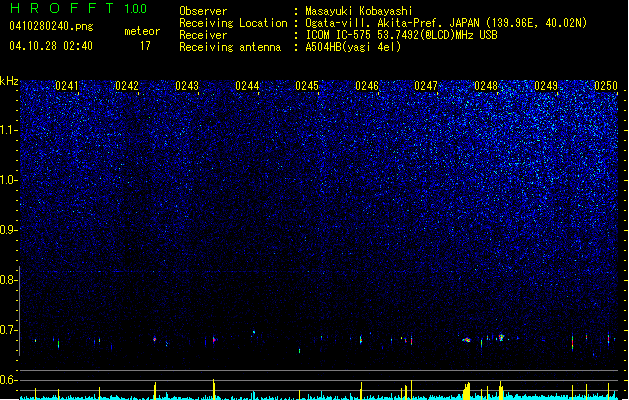The image size is (629, 400).
Task: Click the kHz axis unit label
Action: tap(9, 81)
